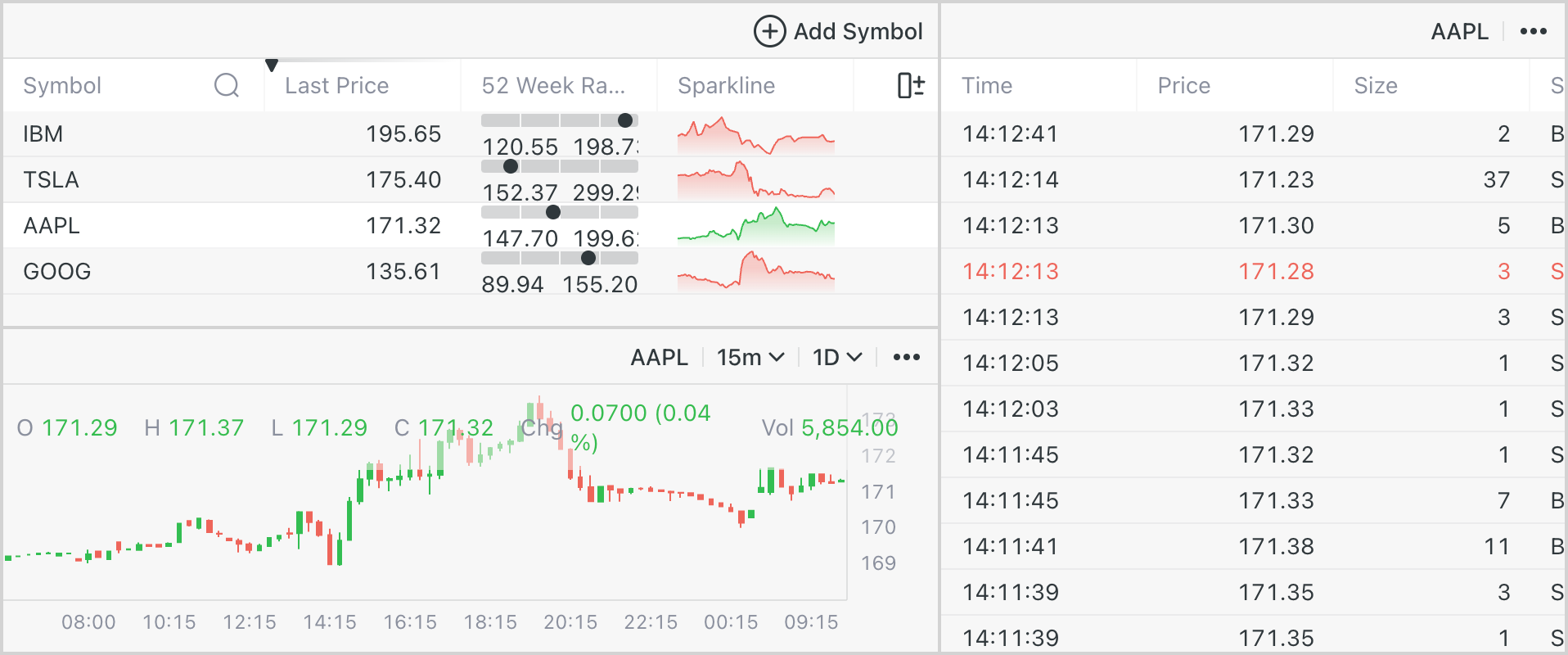Viewport: 1568px width, 655px height.
Task: Click the 14:12:05 trade time
Action: point(1010,363)
